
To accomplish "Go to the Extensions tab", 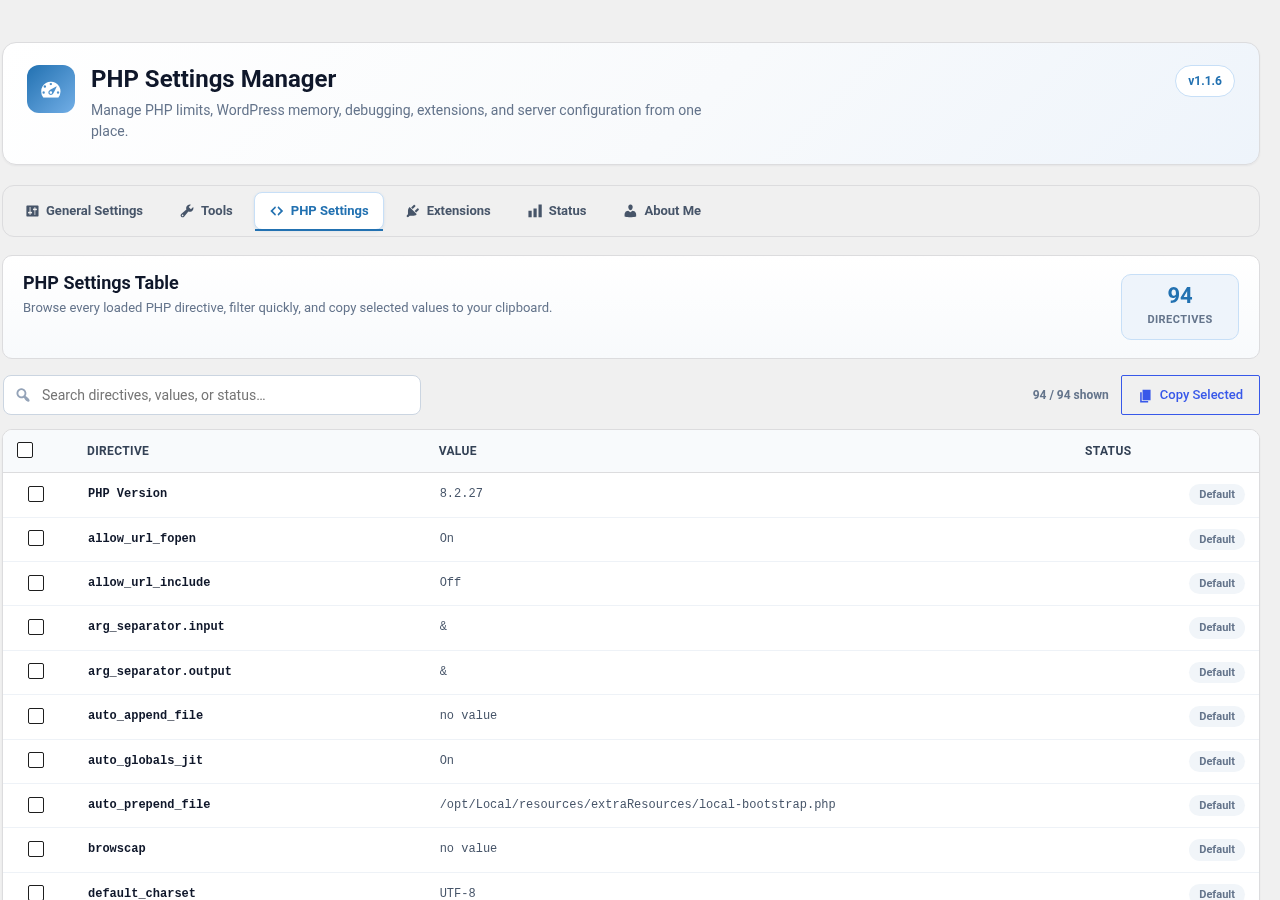I will pos(448,211).
